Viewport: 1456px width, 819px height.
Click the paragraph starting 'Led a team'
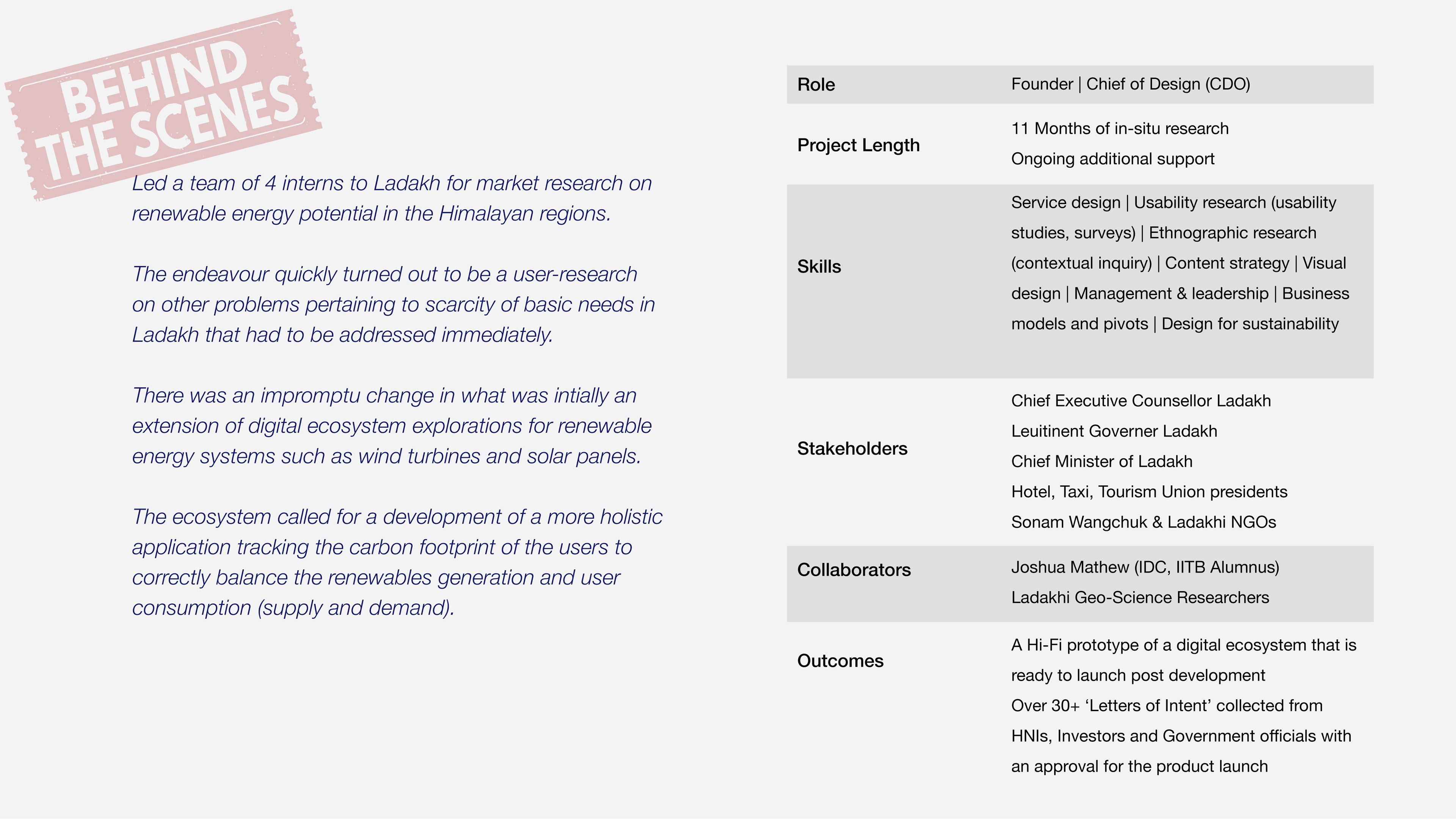[x=391, y=198]
